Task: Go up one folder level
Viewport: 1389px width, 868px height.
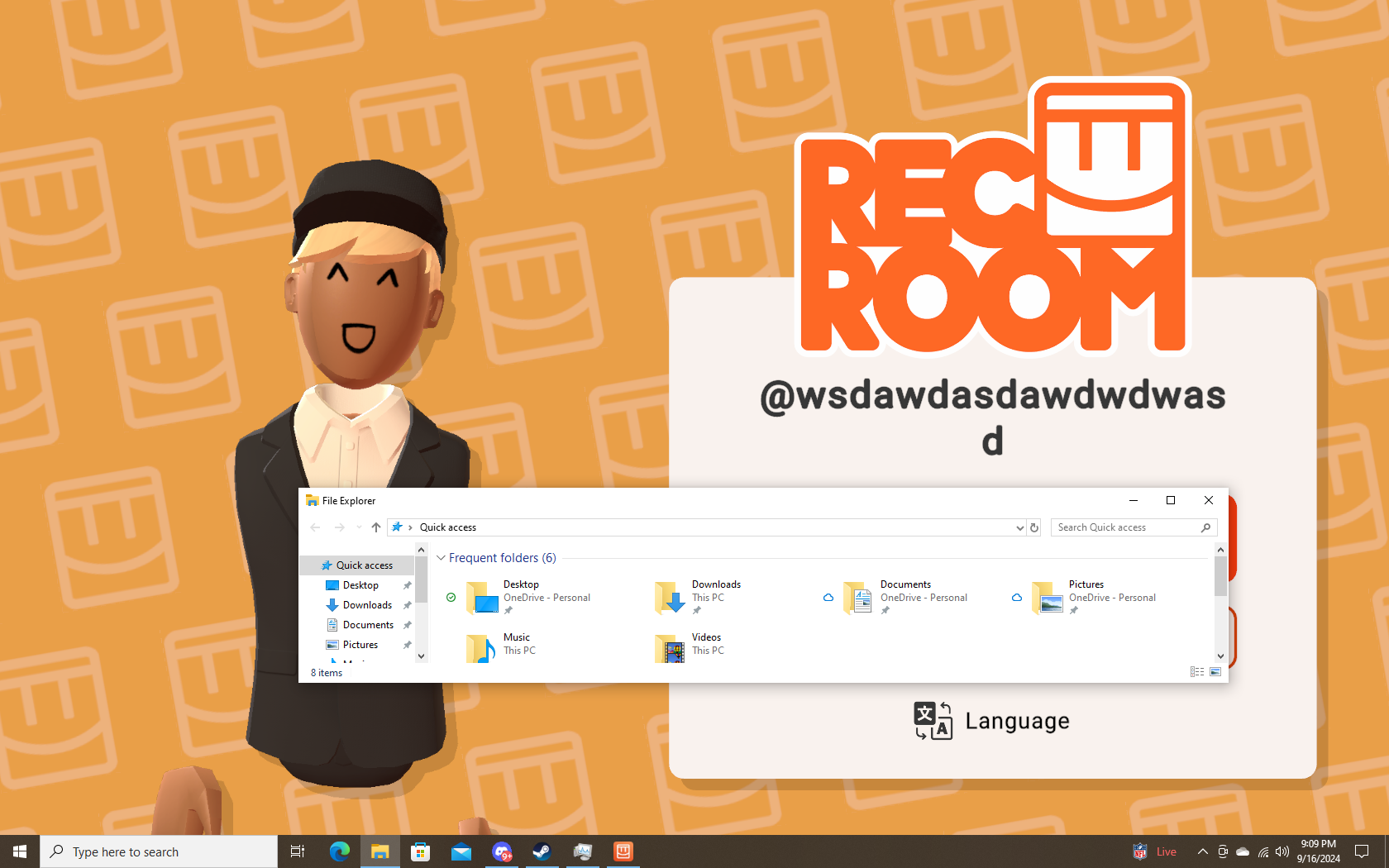Action: click(x=376, y=527)
